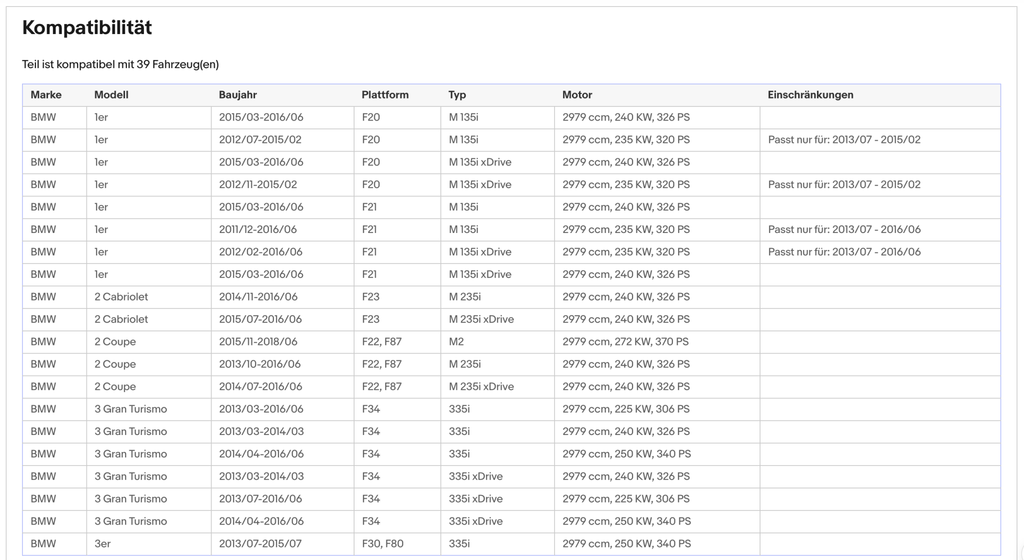Screen dimensions: 1024x560
Task: Click 'M 235i' in the F23 Cabriolet row
Action: point(464,297)
